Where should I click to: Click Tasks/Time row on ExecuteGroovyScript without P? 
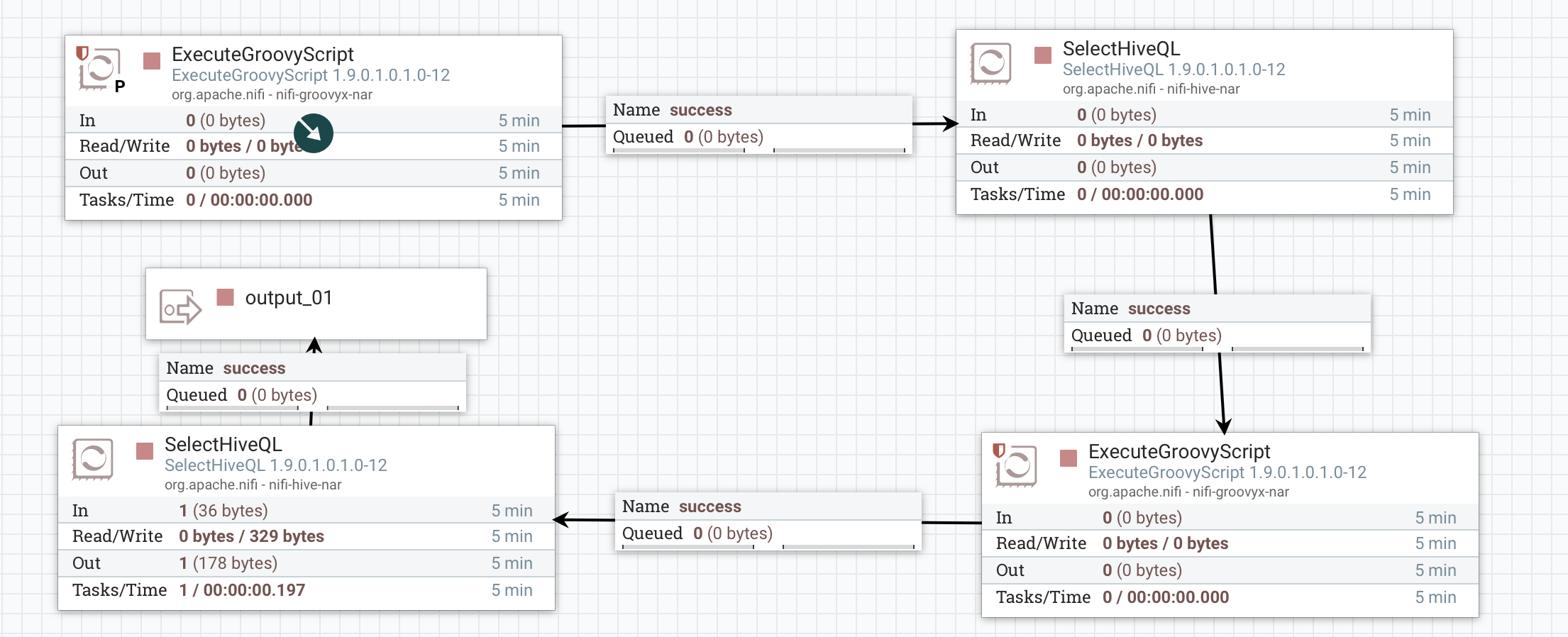1230,597
